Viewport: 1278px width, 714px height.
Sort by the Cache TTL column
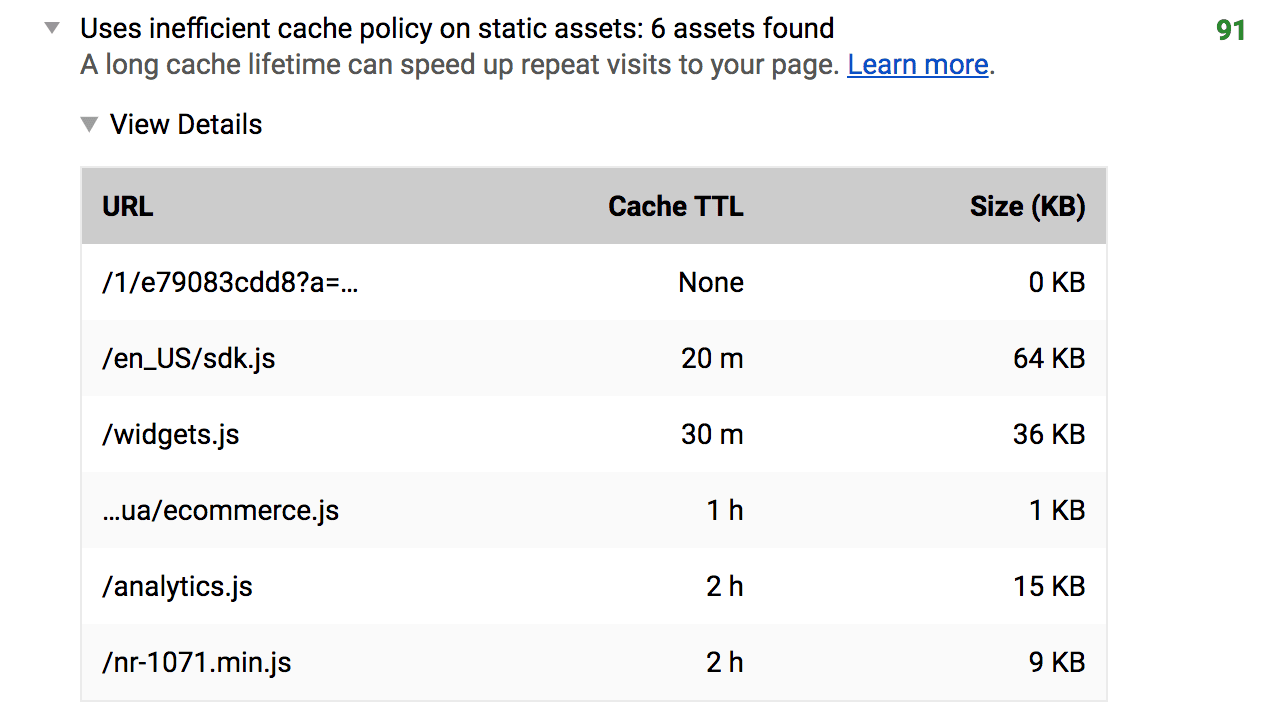click(x=675, y=206)
